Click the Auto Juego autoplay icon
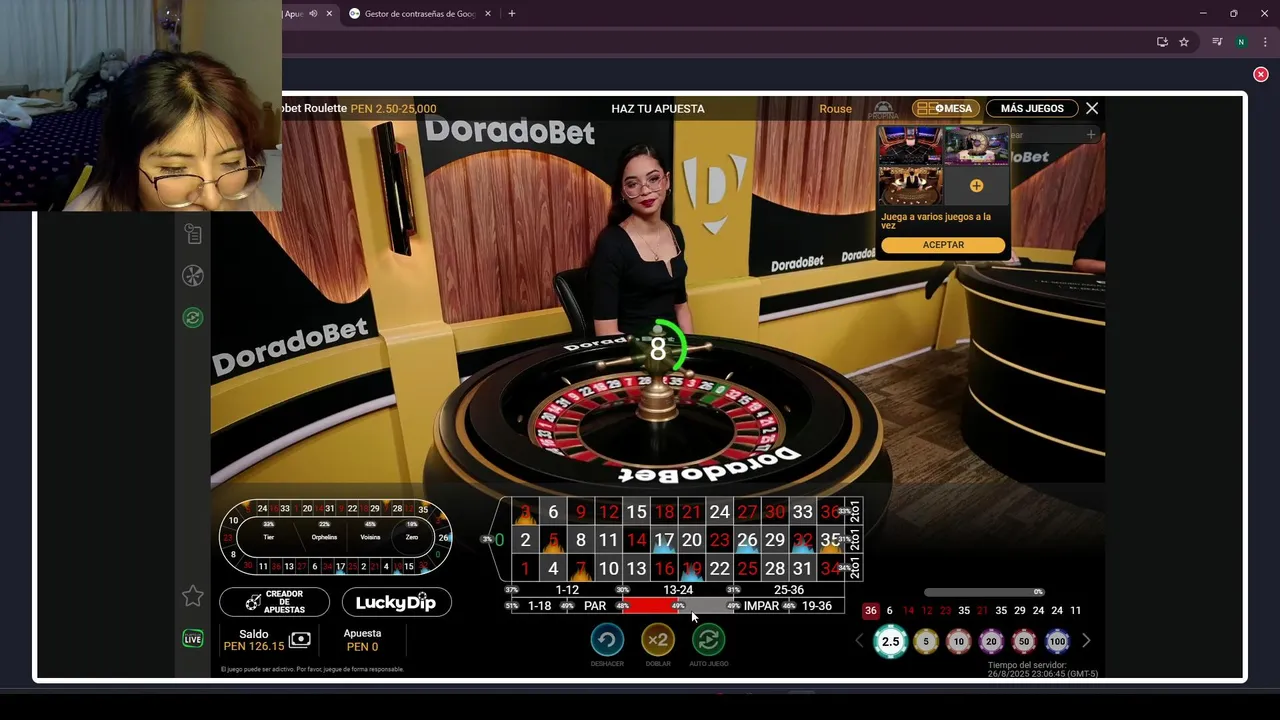The width and height of the screenshot is (1280, 720). (x=708, y=640)
